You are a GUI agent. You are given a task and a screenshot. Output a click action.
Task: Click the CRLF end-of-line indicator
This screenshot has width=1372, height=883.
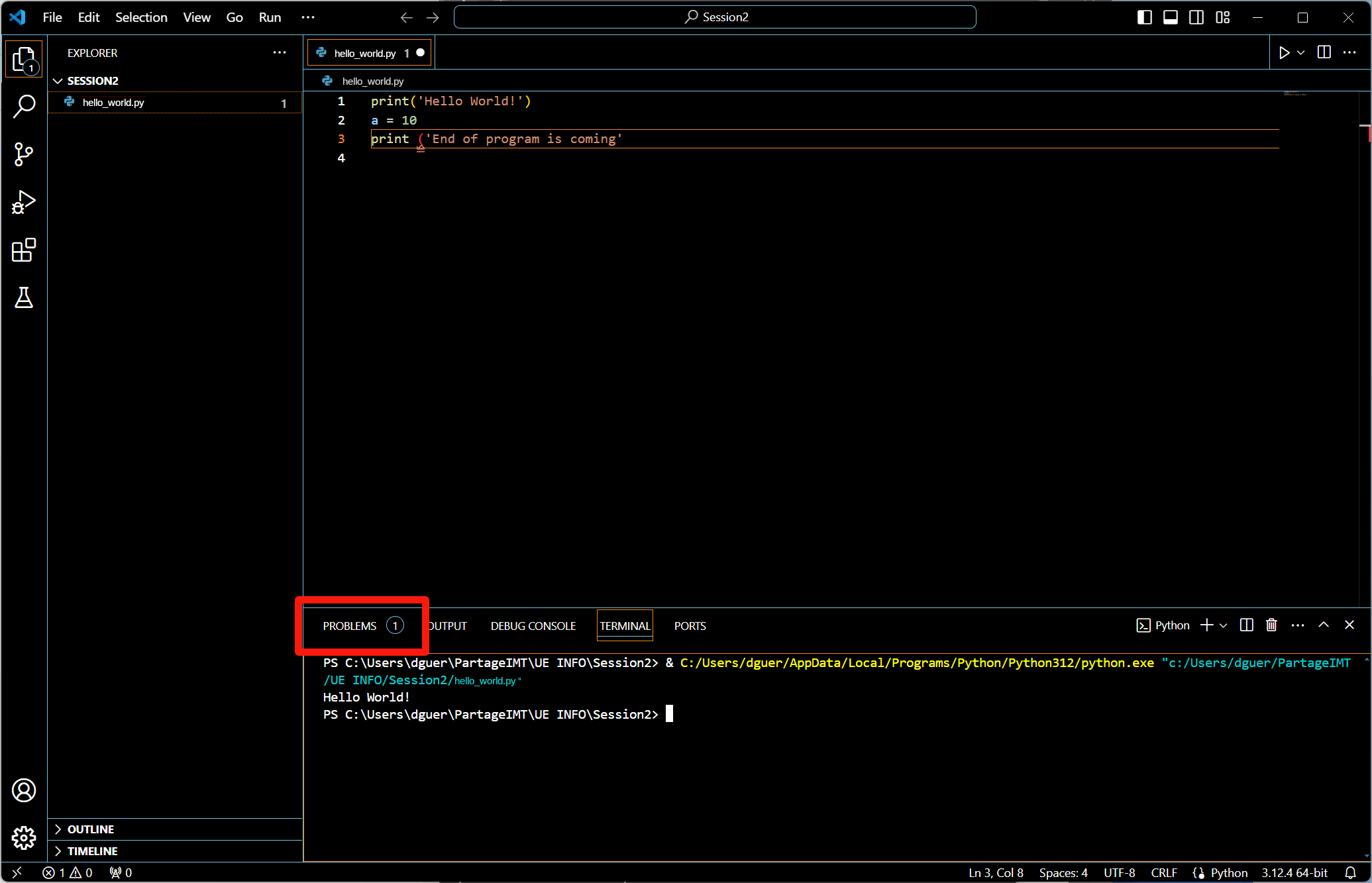point(1163,873)
